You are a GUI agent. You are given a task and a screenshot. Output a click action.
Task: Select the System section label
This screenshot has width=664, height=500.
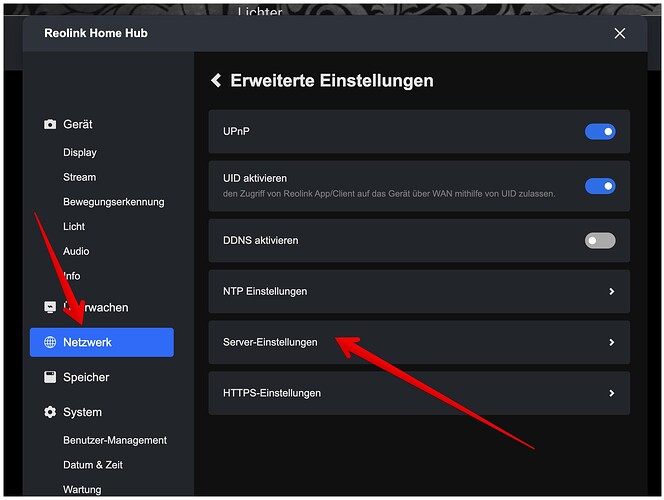click(x=83, y=412)
